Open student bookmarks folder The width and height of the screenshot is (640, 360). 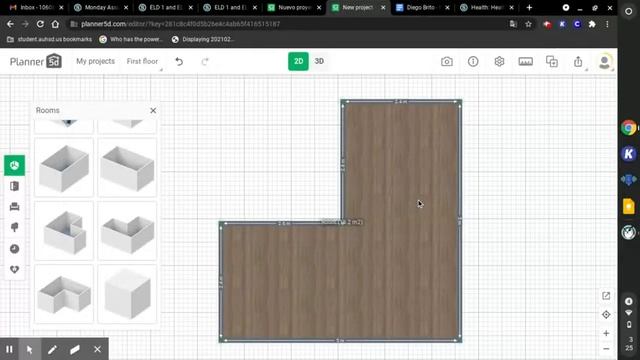click(x=49, y=39)
